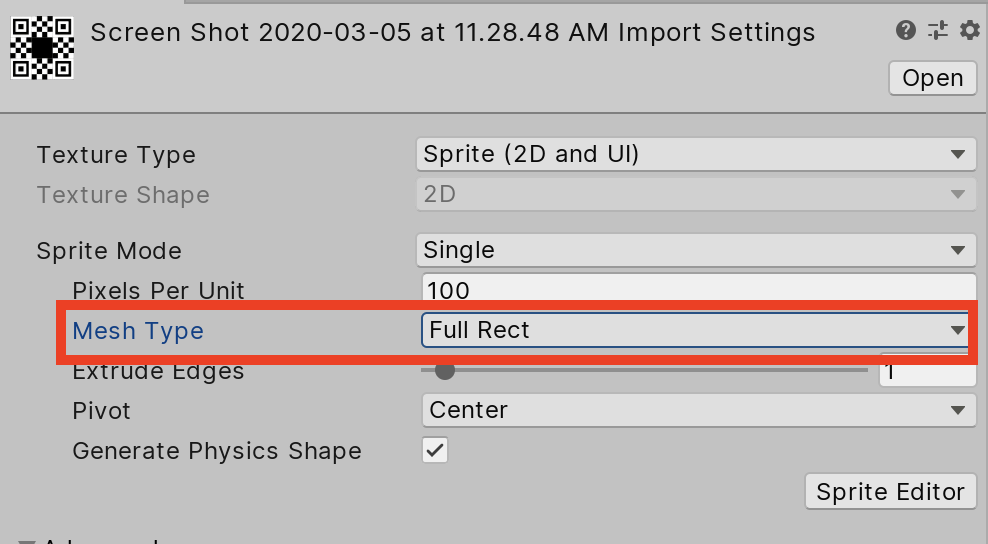
Task: Click the QR code texture thumbnail
Action: (42, 47)
